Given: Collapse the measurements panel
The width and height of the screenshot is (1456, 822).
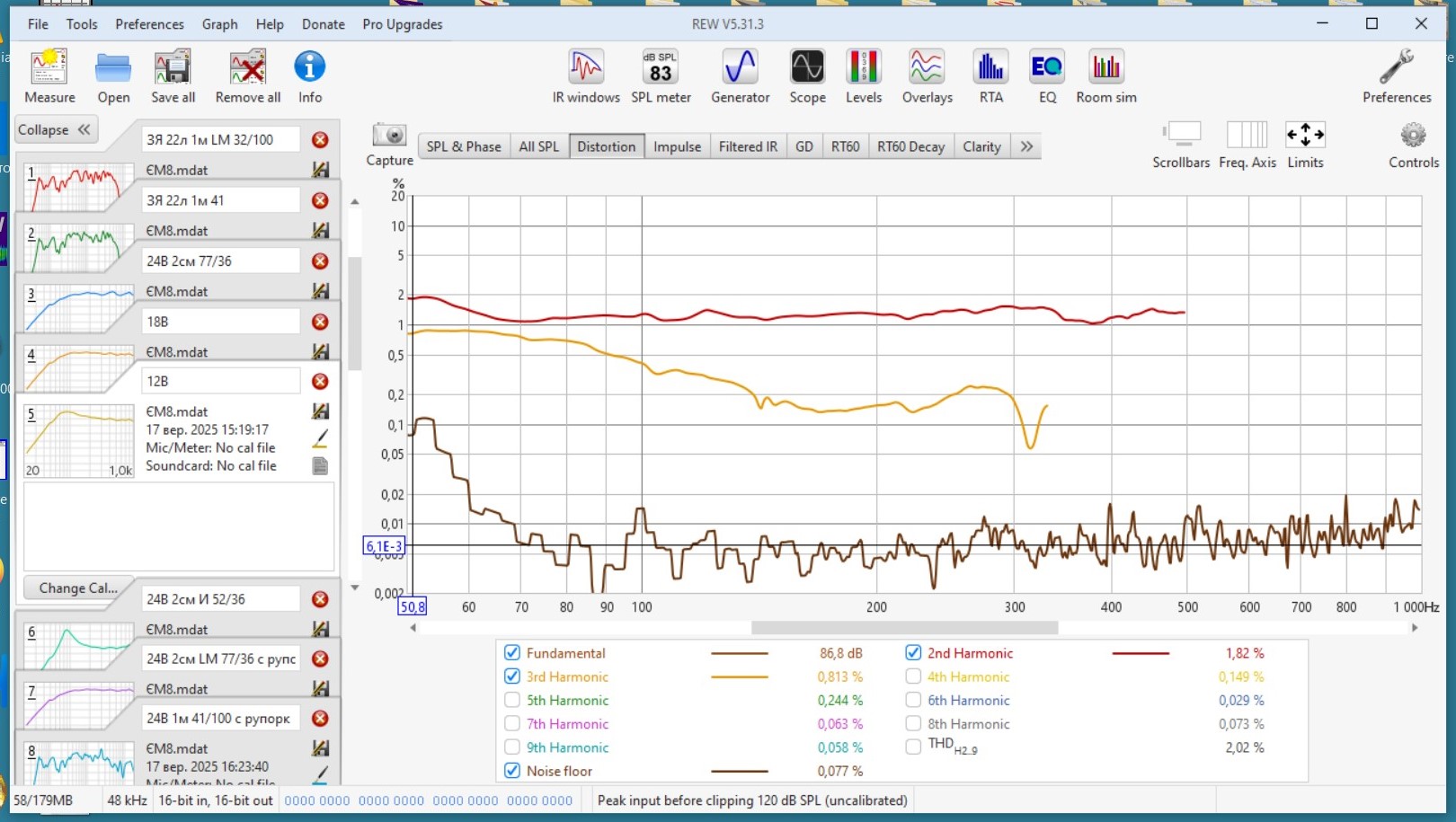Looking at the screenshot, I should click(55, 130).
